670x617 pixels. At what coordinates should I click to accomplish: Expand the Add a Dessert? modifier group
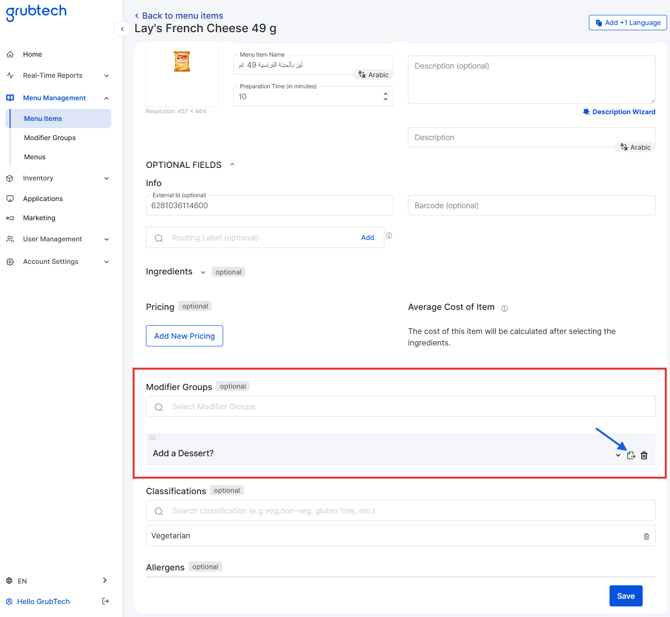(618, 455)
